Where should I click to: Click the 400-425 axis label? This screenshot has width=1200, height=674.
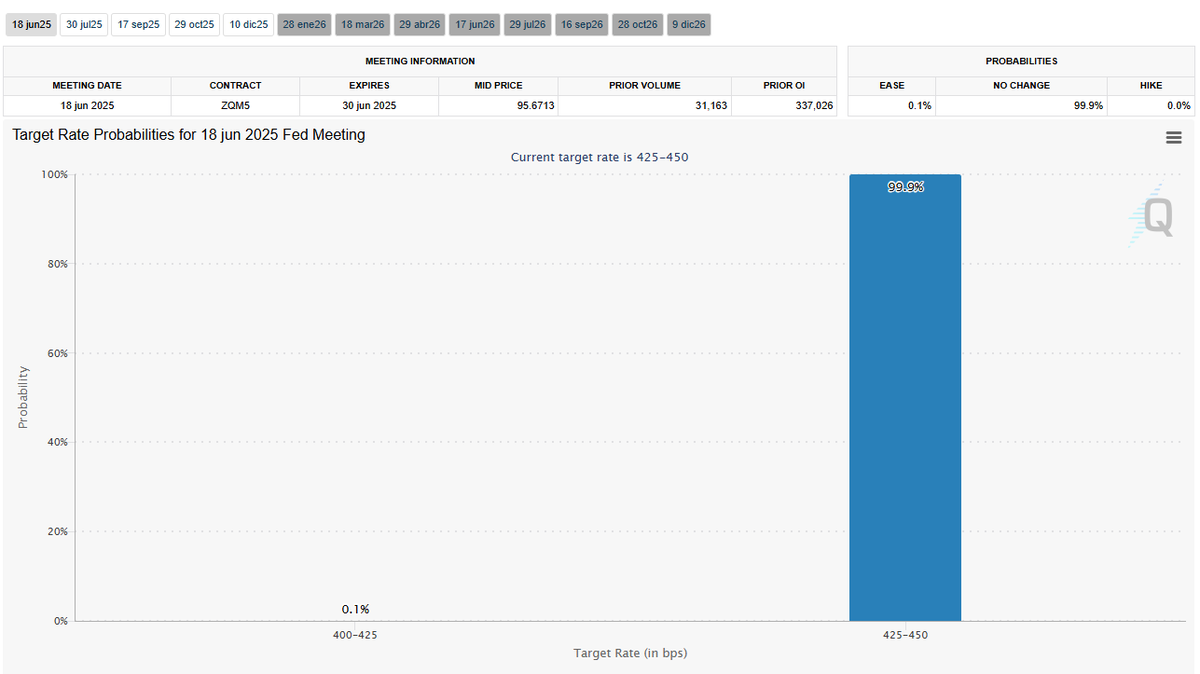click(355, 634)
